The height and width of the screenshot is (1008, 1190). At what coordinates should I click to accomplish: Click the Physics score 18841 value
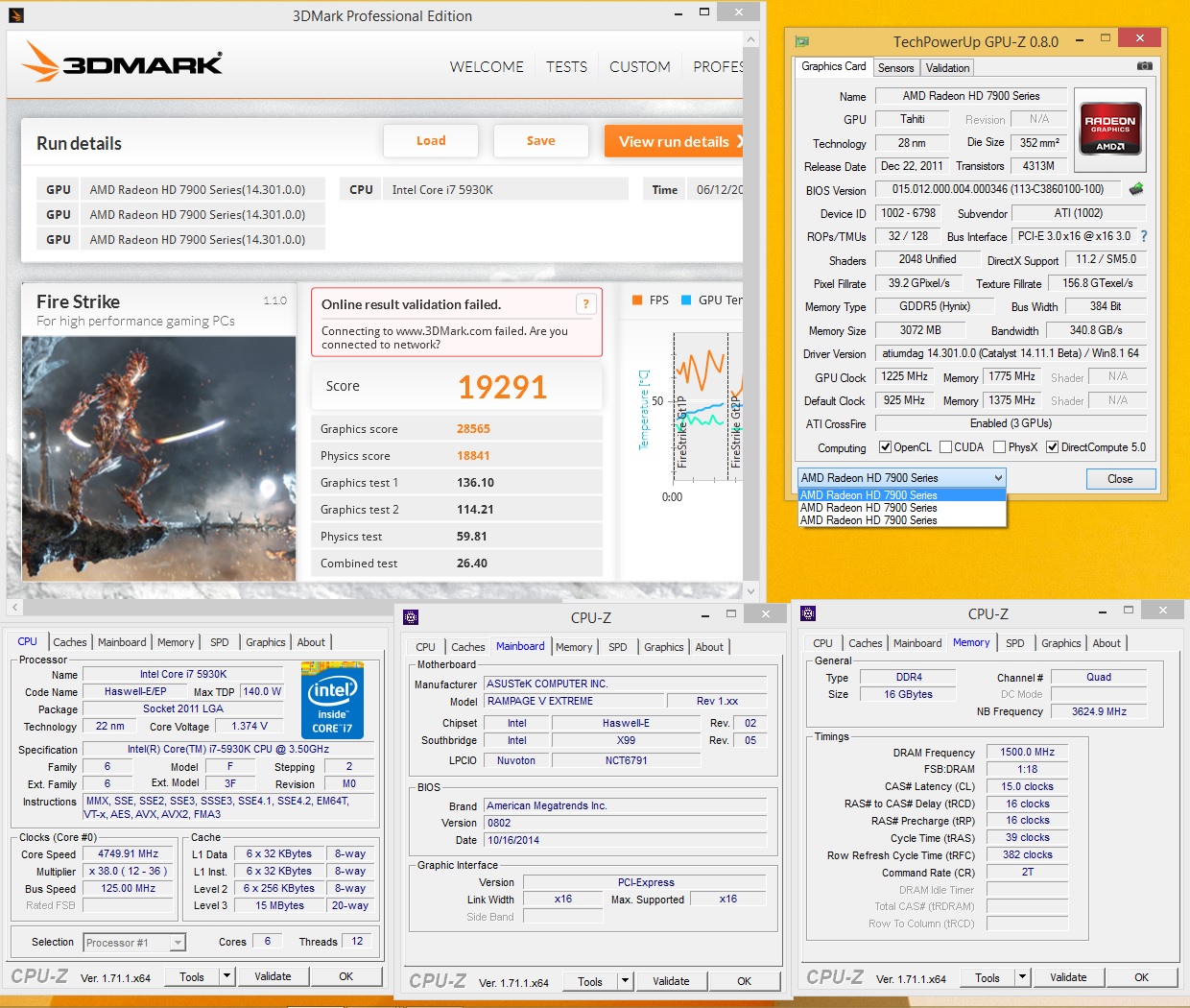pos(473,456)
